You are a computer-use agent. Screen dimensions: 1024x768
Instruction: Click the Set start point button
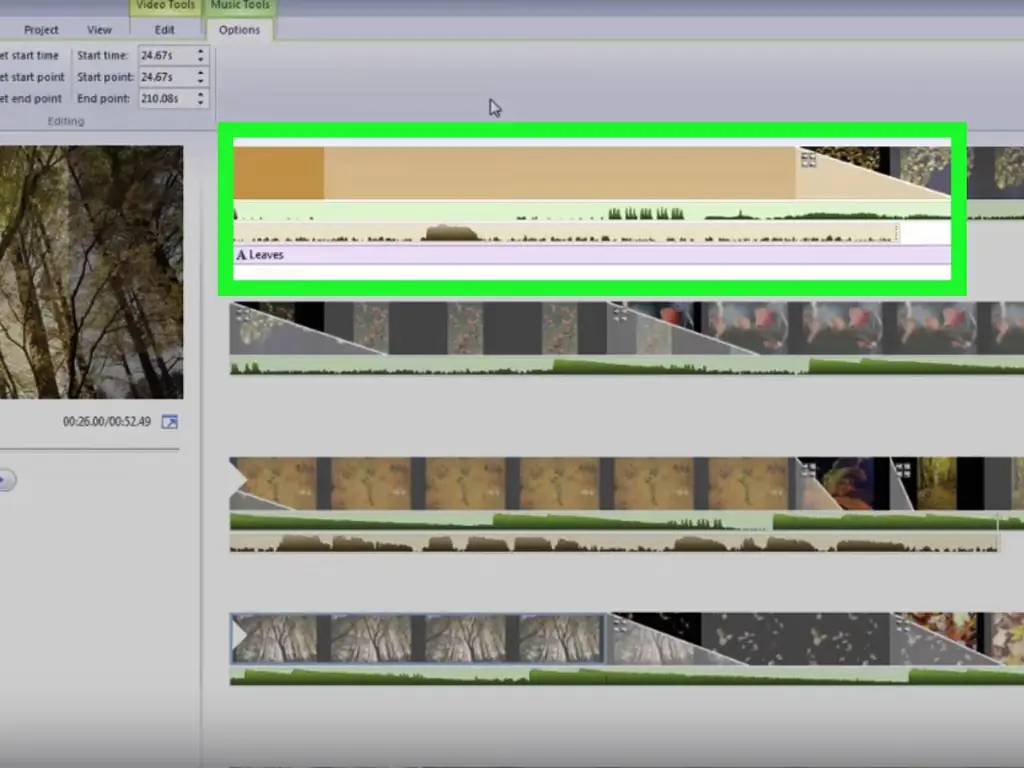[x=32, y=77]
